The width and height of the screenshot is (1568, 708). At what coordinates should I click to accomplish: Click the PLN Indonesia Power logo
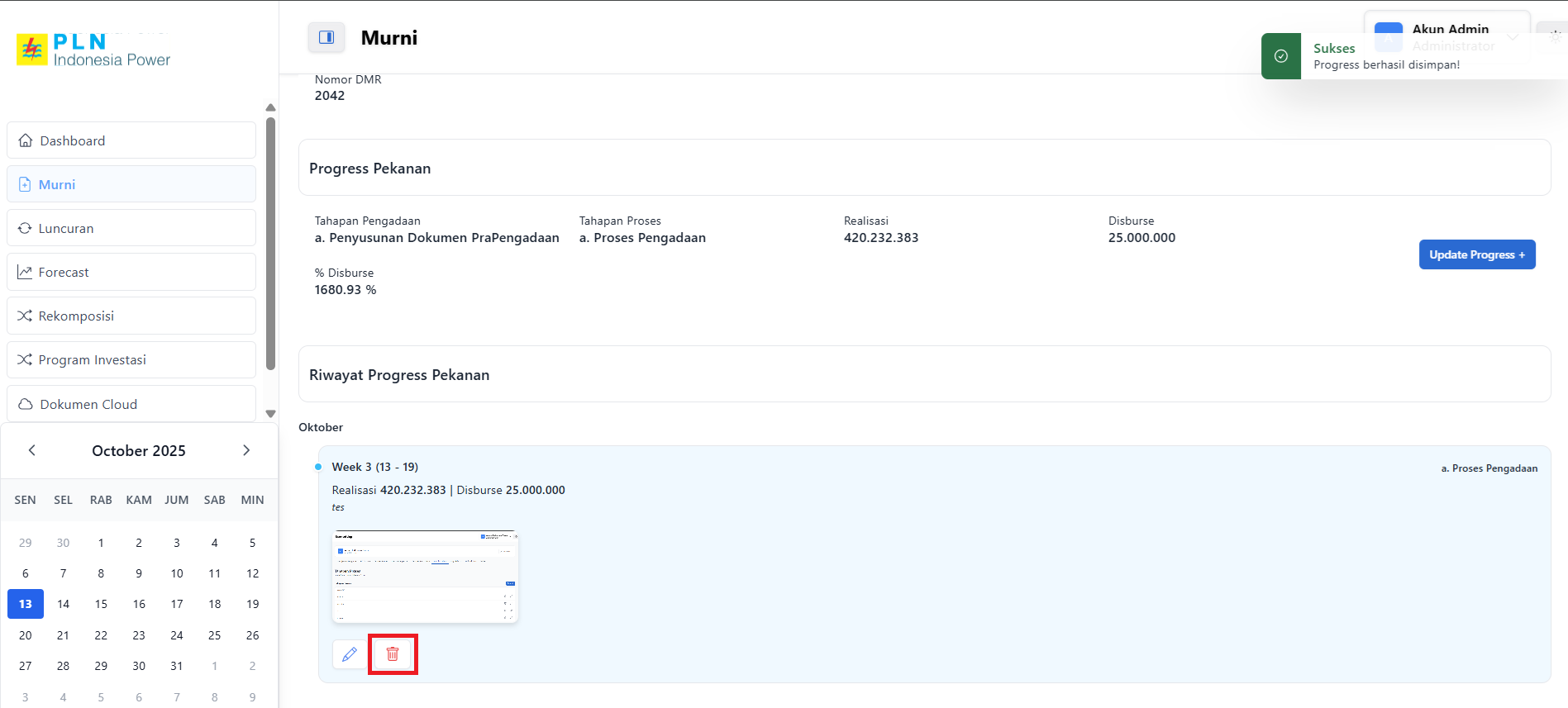[93, 50]
